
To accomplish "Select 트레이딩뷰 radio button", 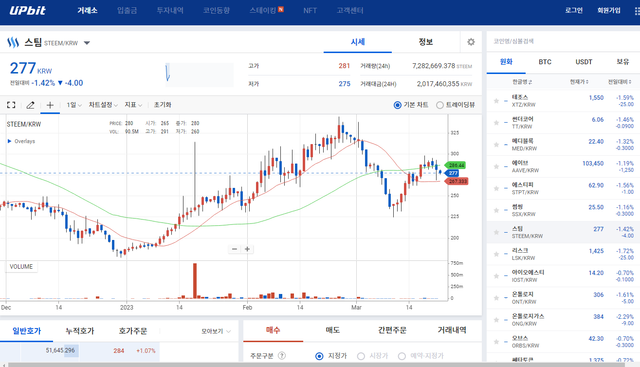I will pyautogui.click(x=440, y=105).
